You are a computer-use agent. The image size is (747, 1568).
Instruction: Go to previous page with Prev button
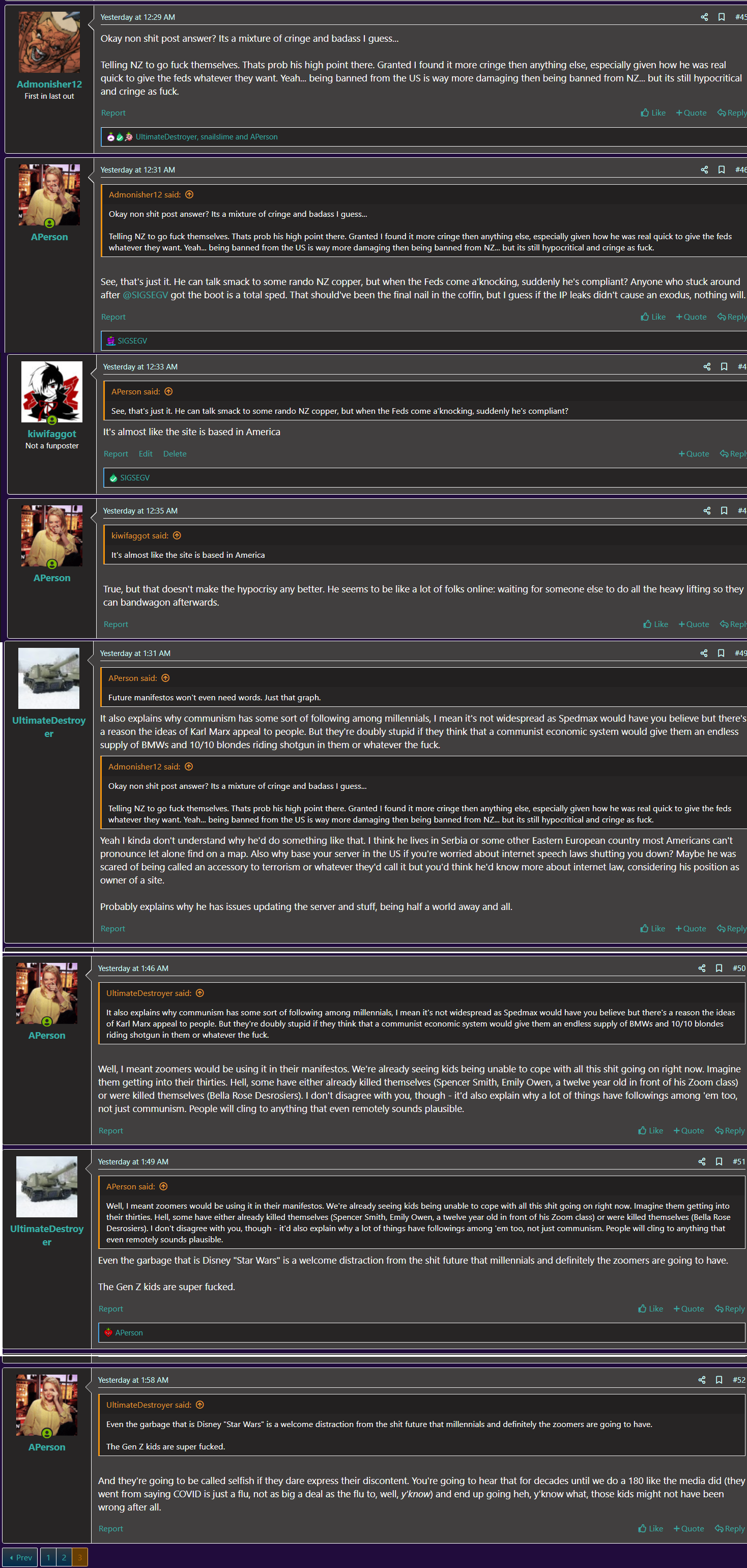coord(21,1558)
